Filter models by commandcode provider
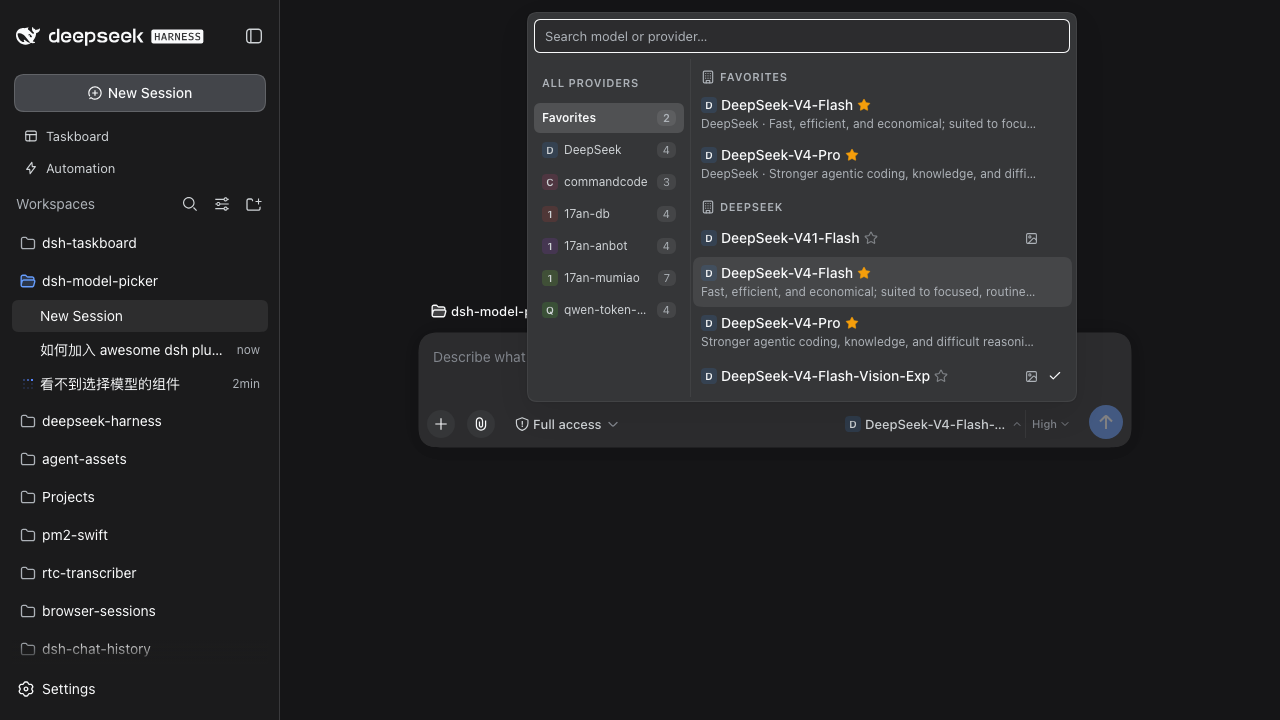Image resolution: width=1280 pixels, height=720 pixels. (609, 182)
